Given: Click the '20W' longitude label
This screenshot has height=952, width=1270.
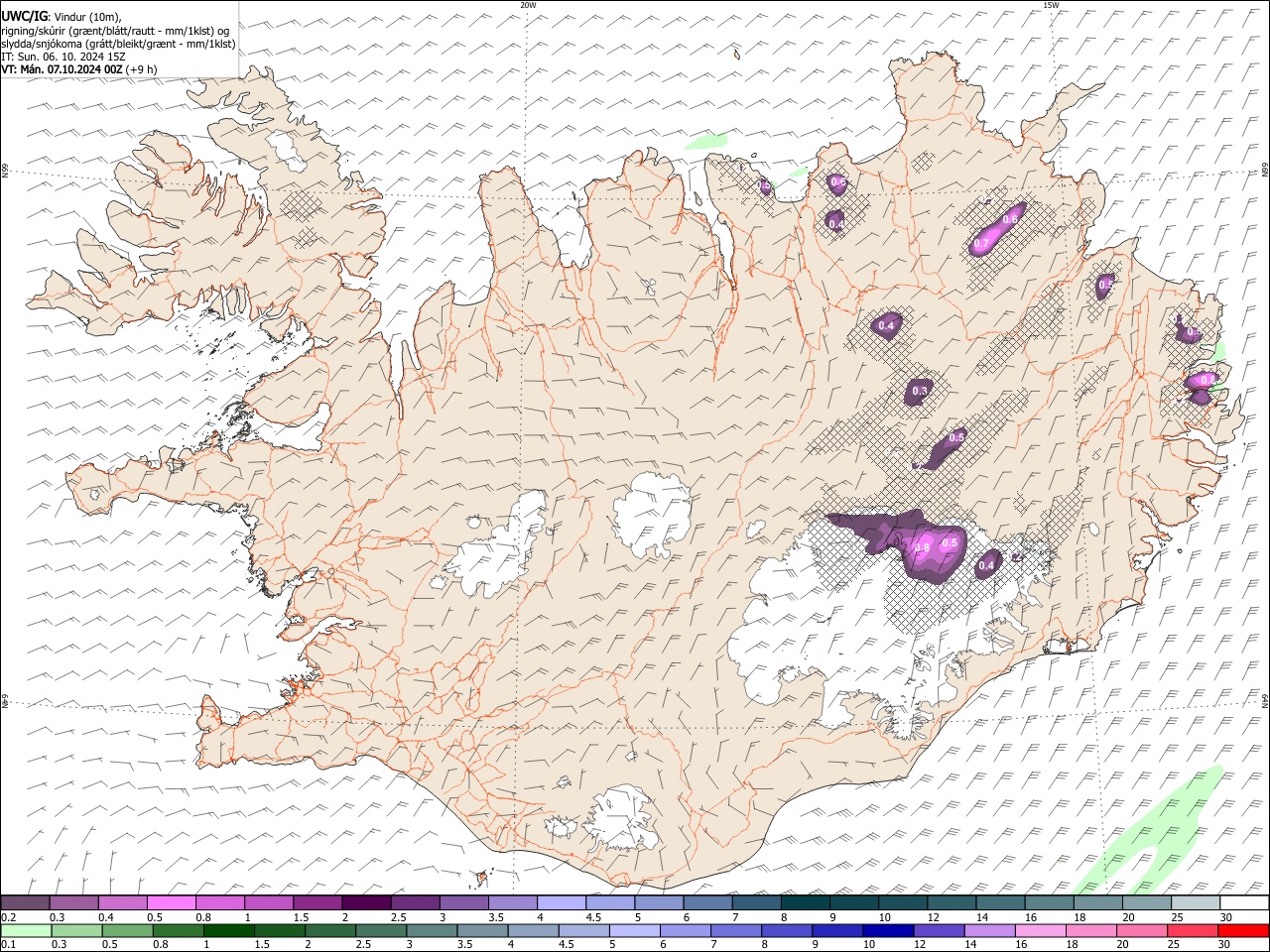Looking at the screenshot, I should pos(529,5).
